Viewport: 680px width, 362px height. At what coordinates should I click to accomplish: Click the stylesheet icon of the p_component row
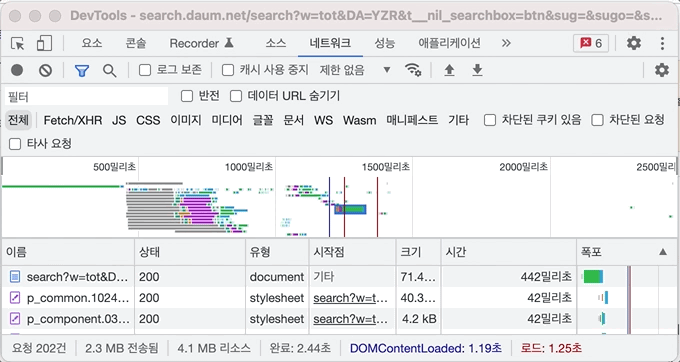click(x=15, y=319)
